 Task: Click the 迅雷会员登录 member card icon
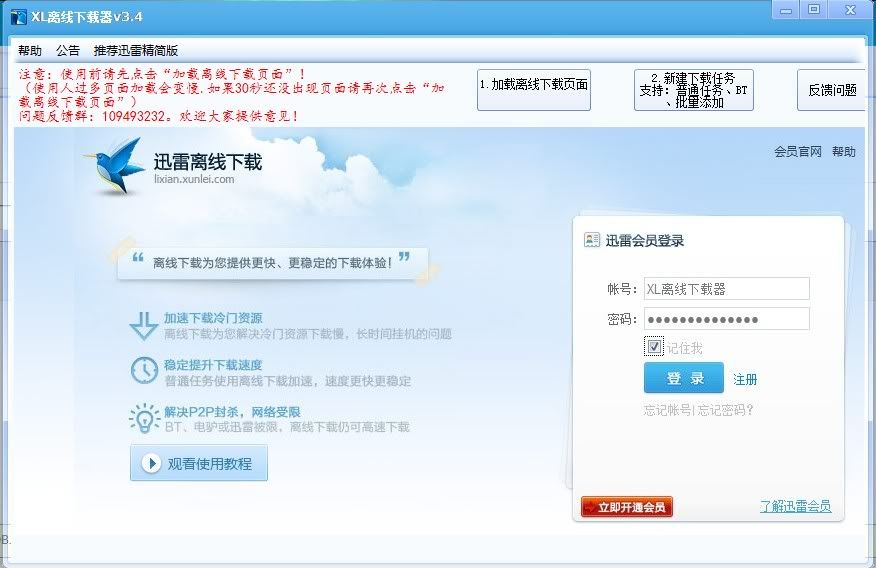pyautogui.click(x=592, y=240)
